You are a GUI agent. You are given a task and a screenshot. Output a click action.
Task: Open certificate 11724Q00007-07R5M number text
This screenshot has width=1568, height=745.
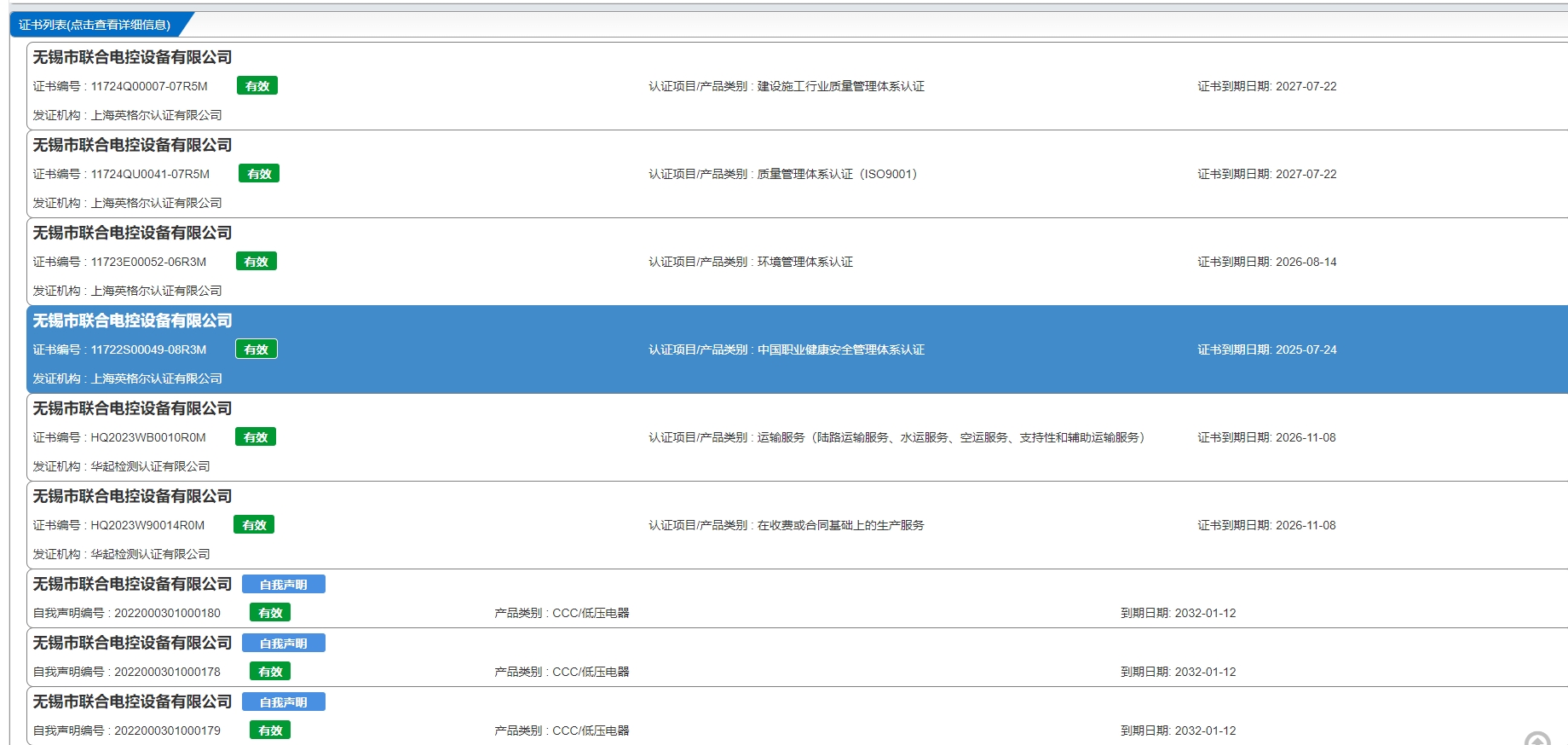tap(149, 86)
